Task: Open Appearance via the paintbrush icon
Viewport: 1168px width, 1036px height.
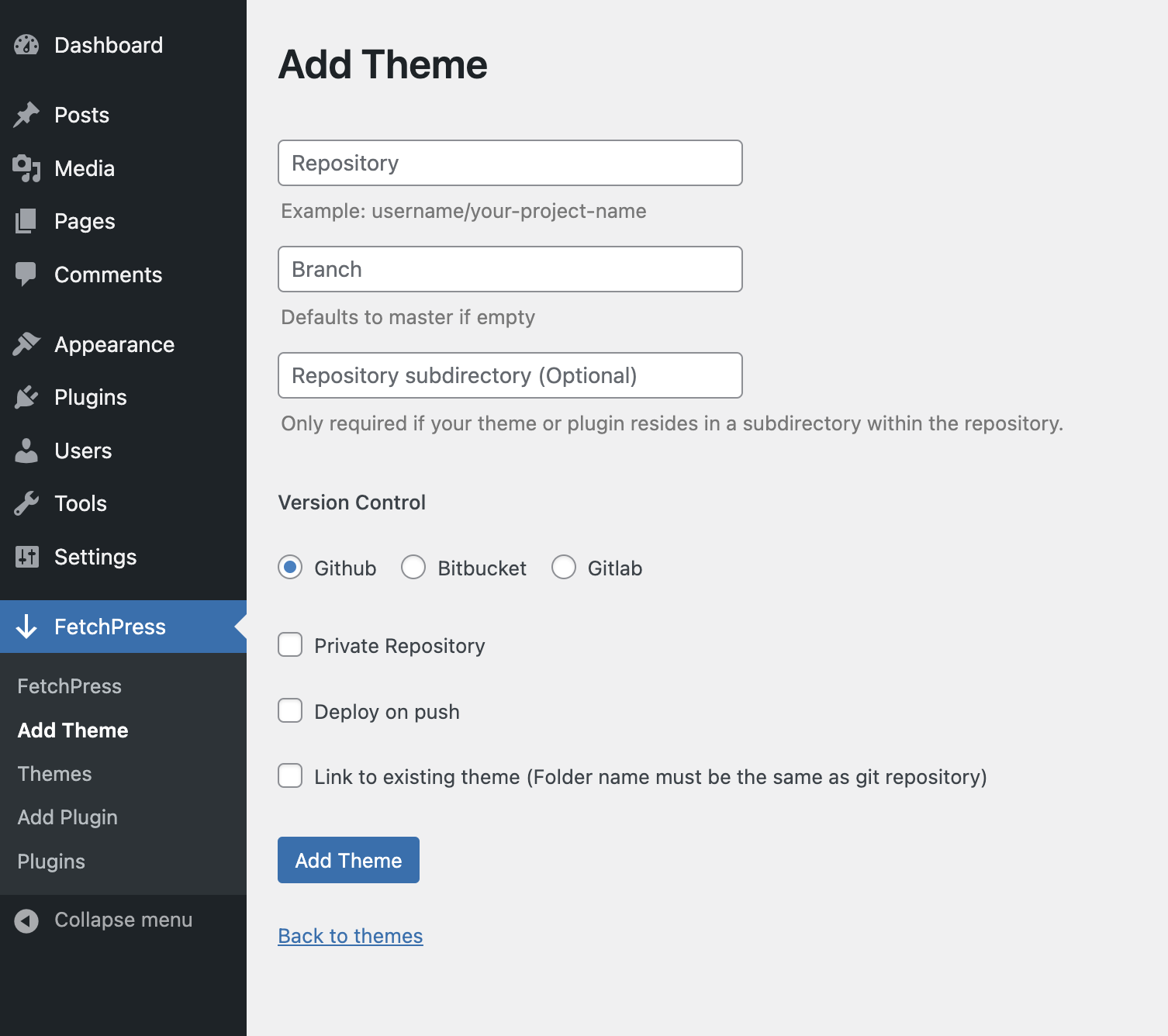Action: coord(26,344)
